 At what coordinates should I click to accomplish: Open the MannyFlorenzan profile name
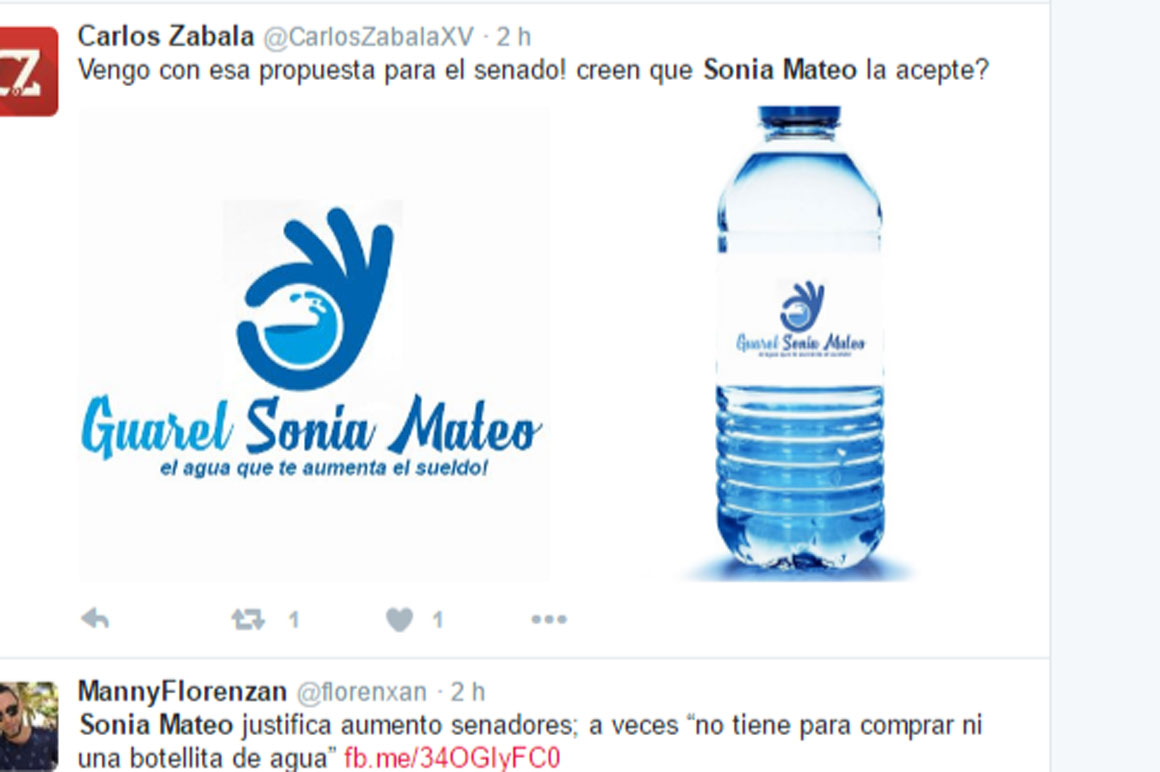coord(182,691)
